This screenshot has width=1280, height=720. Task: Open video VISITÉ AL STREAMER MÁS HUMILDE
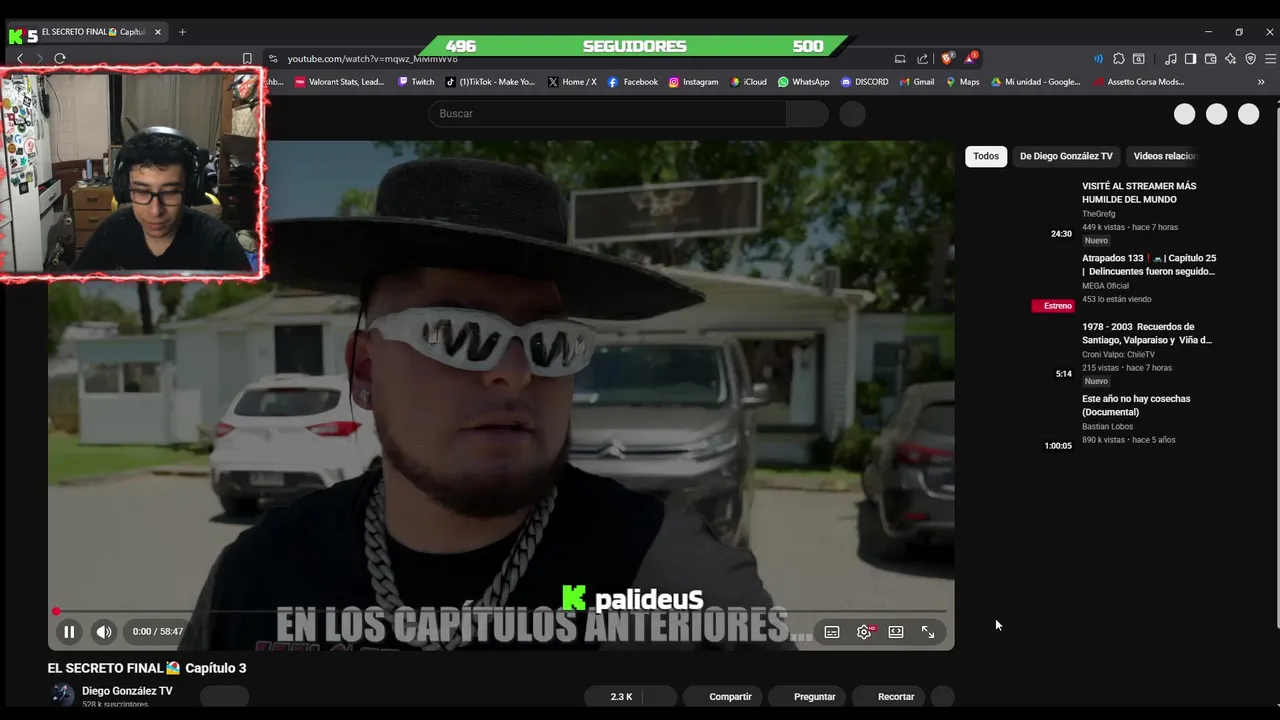tap(1139, 193)
